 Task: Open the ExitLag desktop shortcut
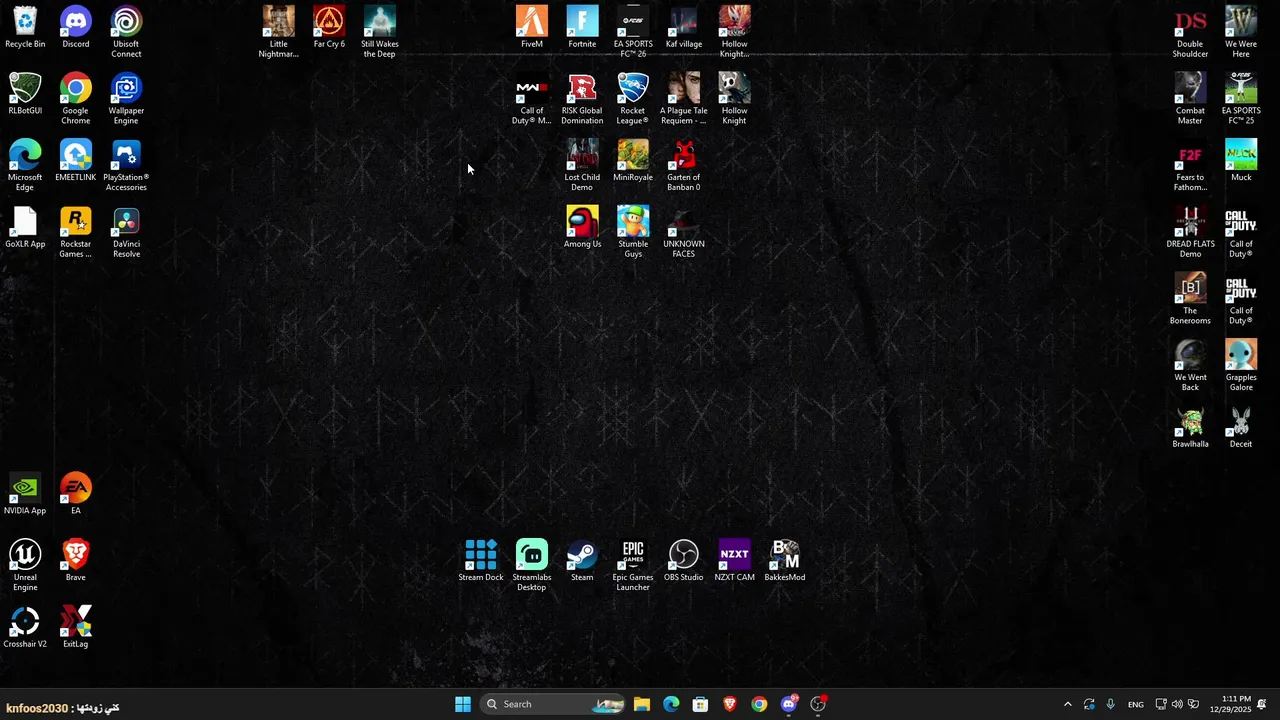(75, 628)
